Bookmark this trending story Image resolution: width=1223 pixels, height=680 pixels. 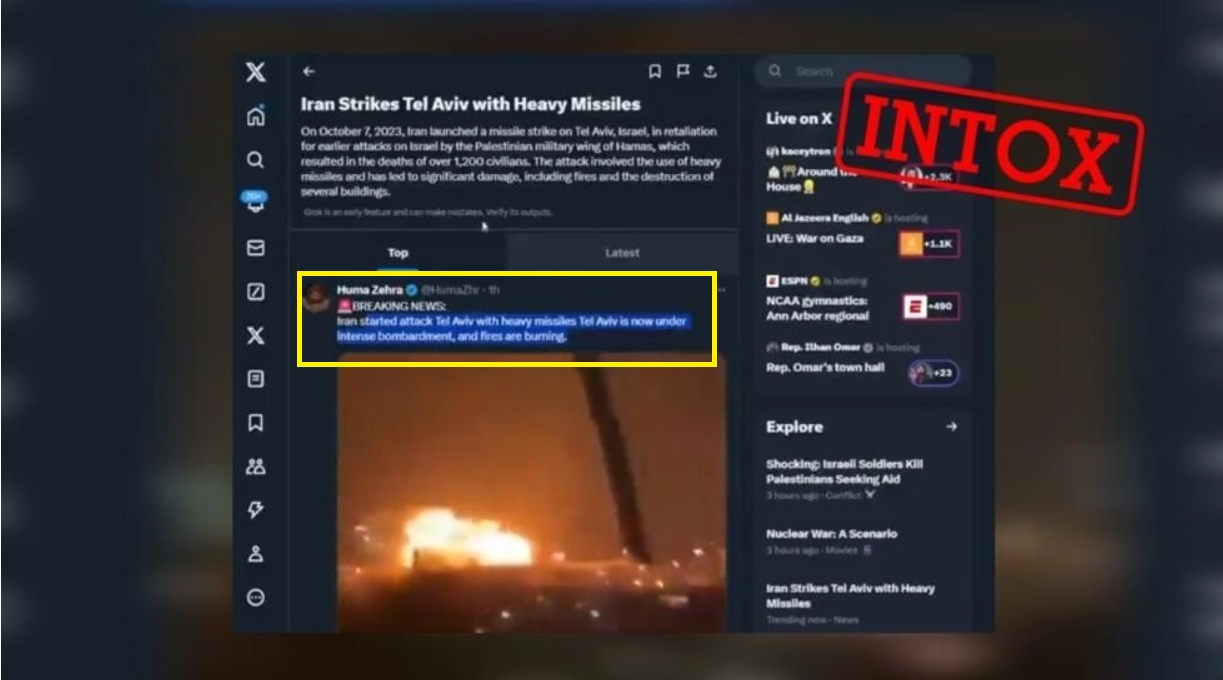click(655, 71)
